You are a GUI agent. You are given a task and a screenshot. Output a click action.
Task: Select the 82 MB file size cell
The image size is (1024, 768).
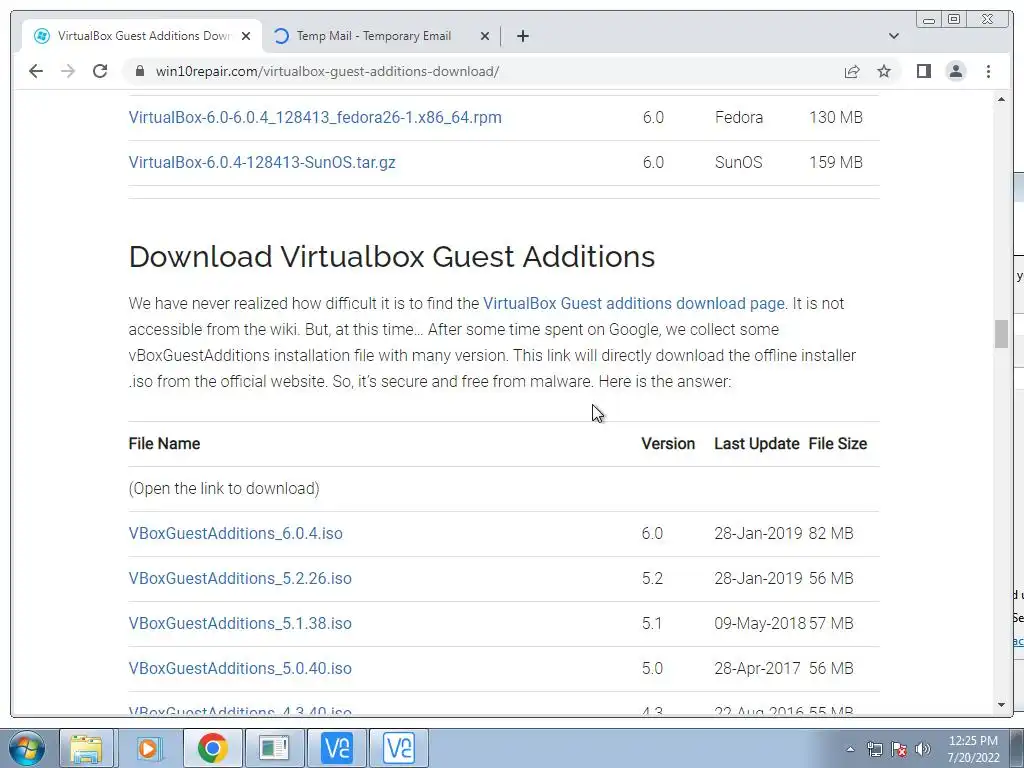(x=831, y=534)
